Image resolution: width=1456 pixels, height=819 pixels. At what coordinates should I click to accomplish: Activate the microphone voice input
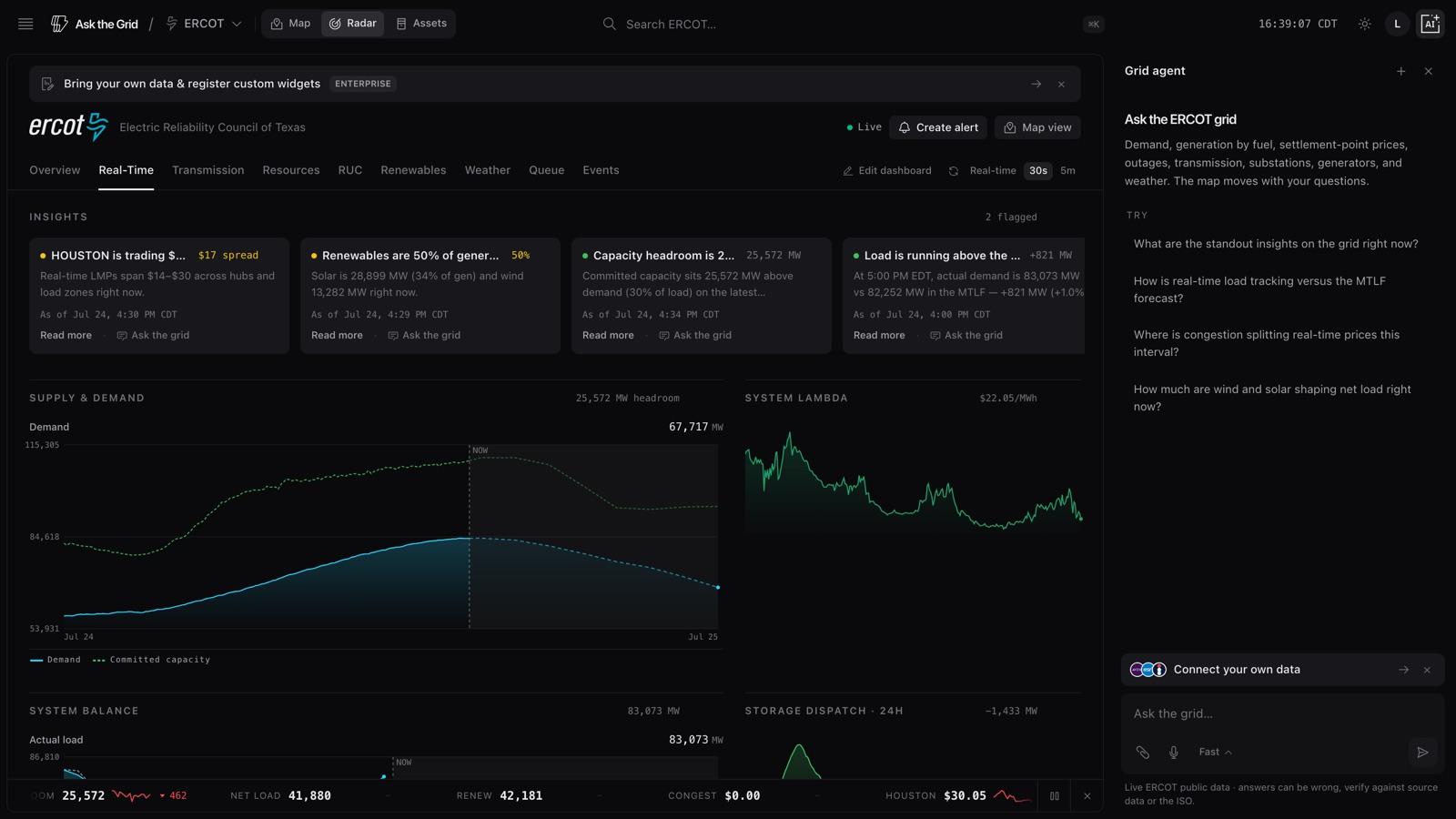click(1174, 753)
